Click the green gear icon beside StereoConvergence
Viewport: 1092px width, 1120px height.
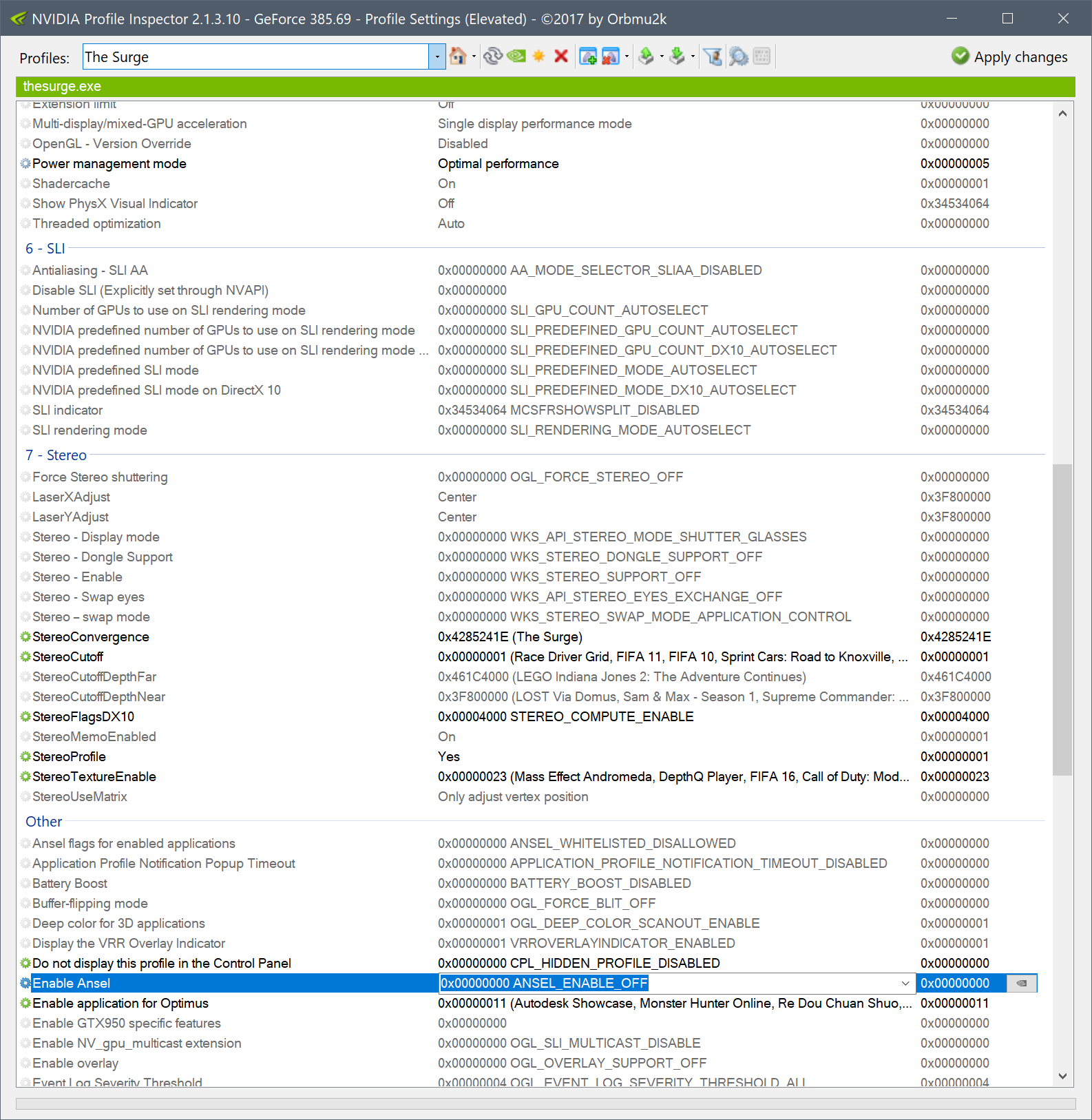[x=25, y=636]
